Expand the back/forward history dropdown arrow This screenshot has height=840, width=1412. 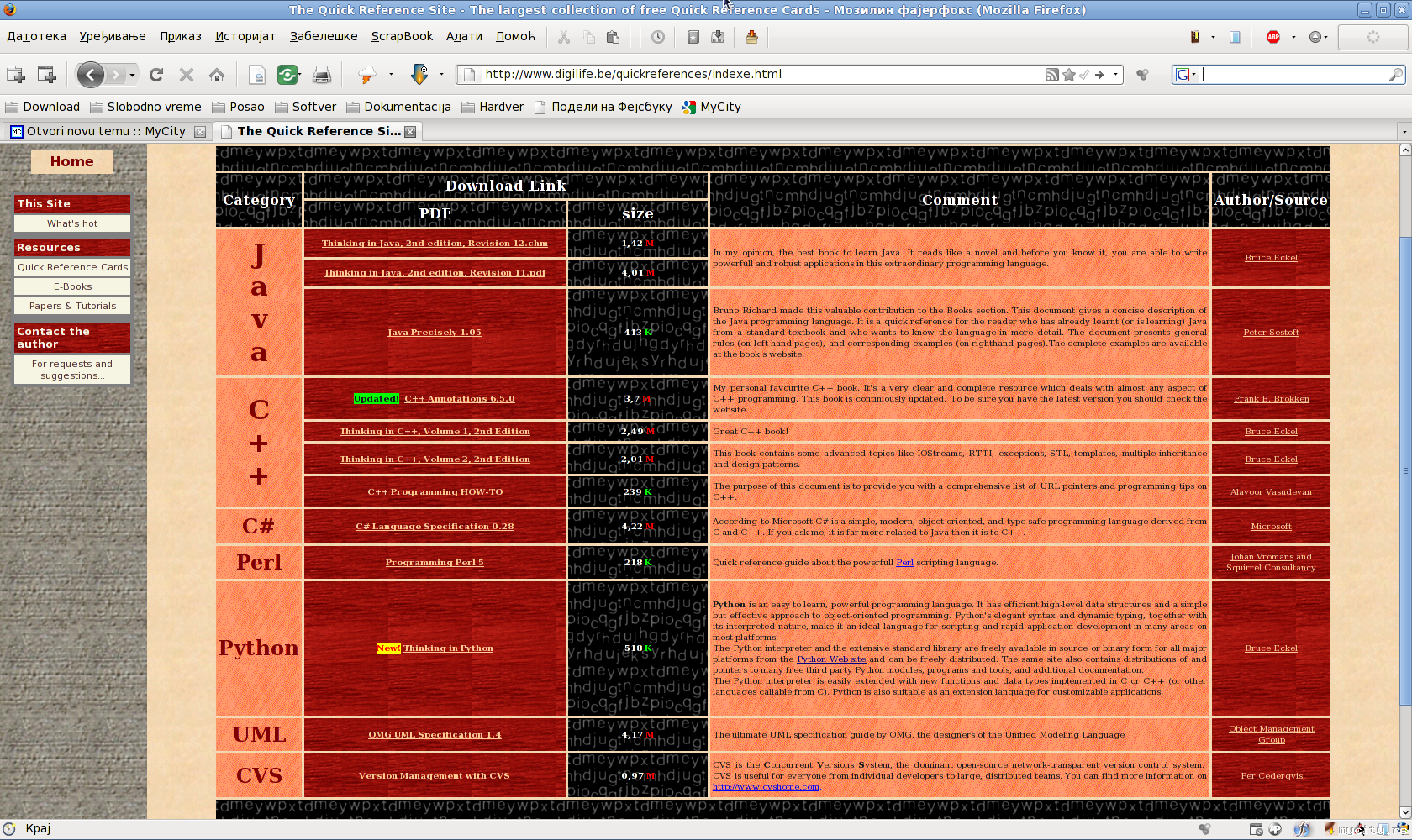(x=132, y=75)
